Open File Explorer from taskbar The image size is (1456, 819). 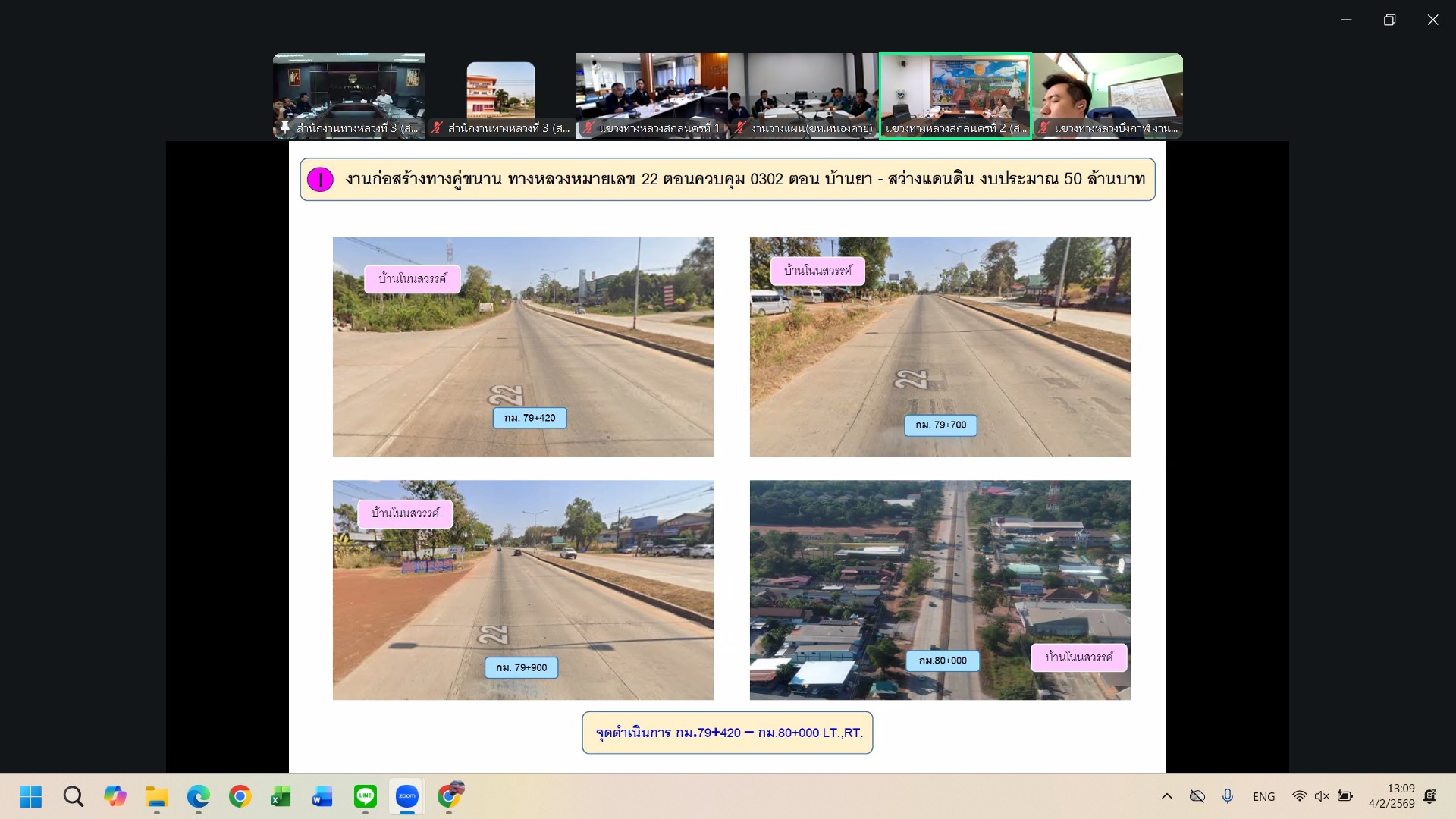click(157, 796)
